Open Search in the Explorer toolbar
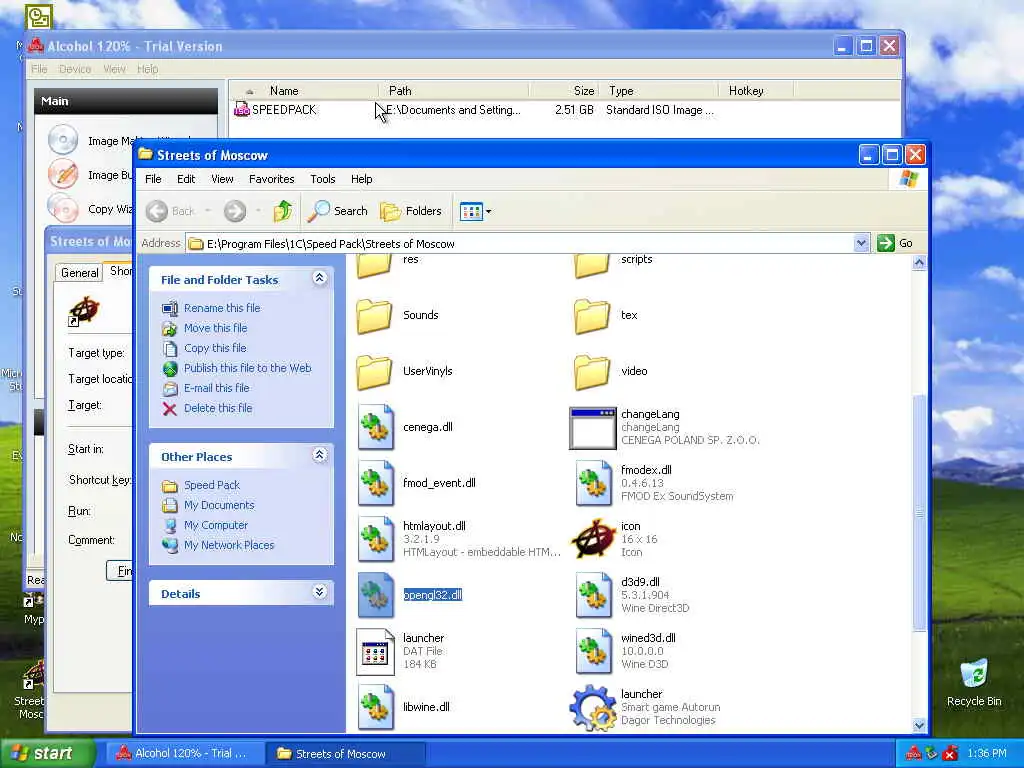 (338, 211)
